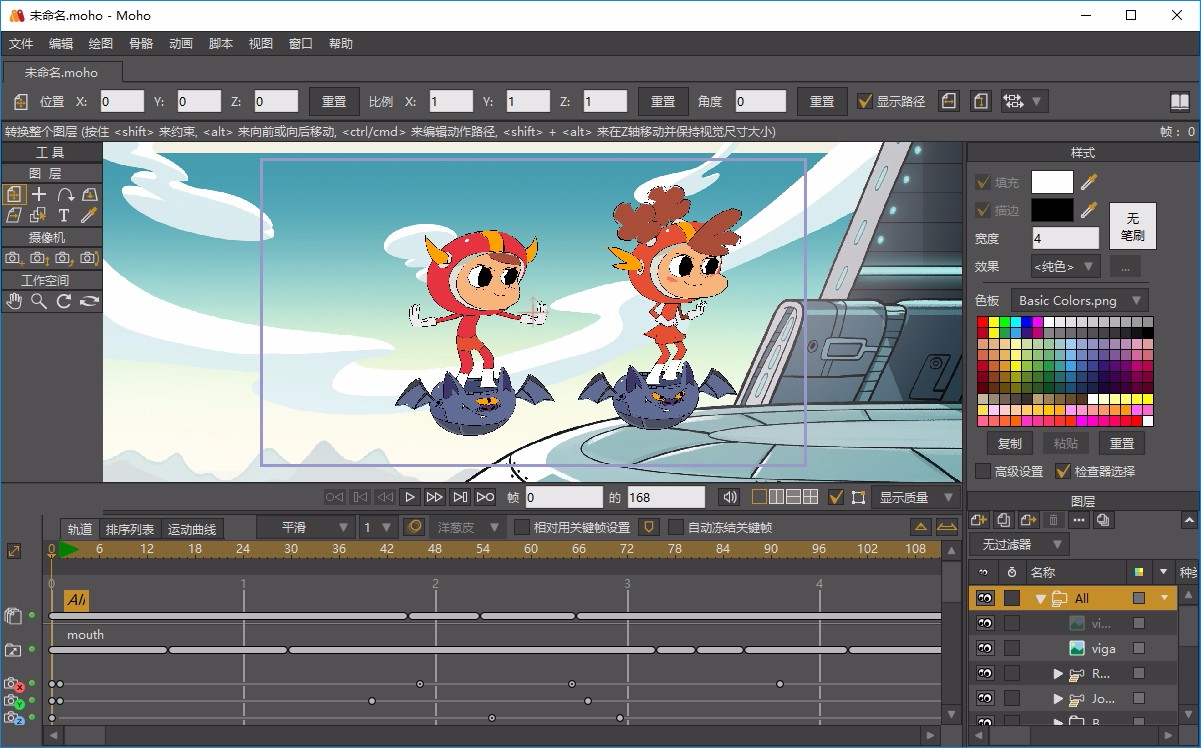Image resolution: width=1201 pixels, height=748 pixels.
Task: Click the 复制 button in Style panel
Action: point(1010,443)
